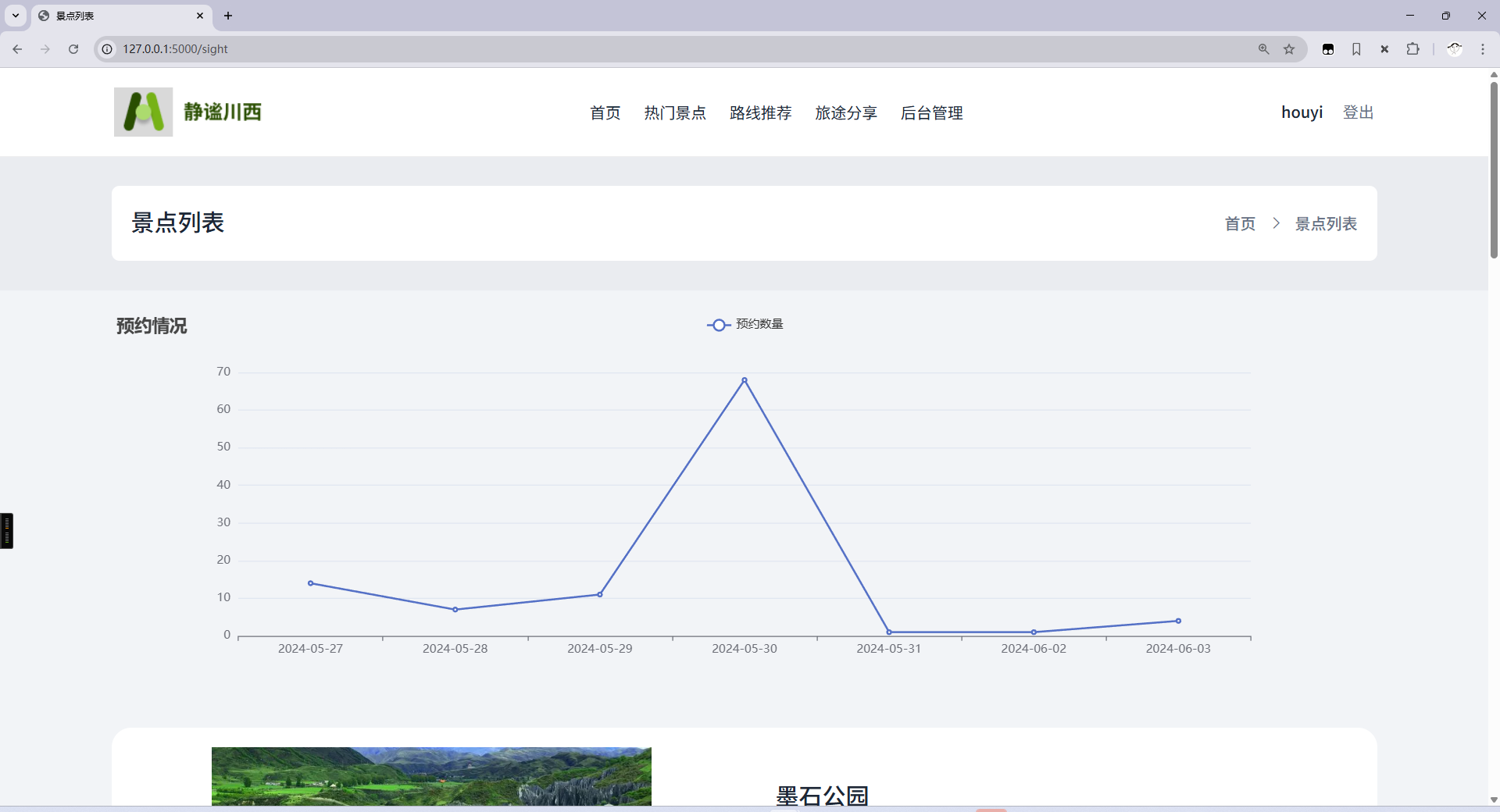Screen dimensions: 1500x812
Task: Open 旅途分享 navigation item
Action: click(x=846, y=112)
